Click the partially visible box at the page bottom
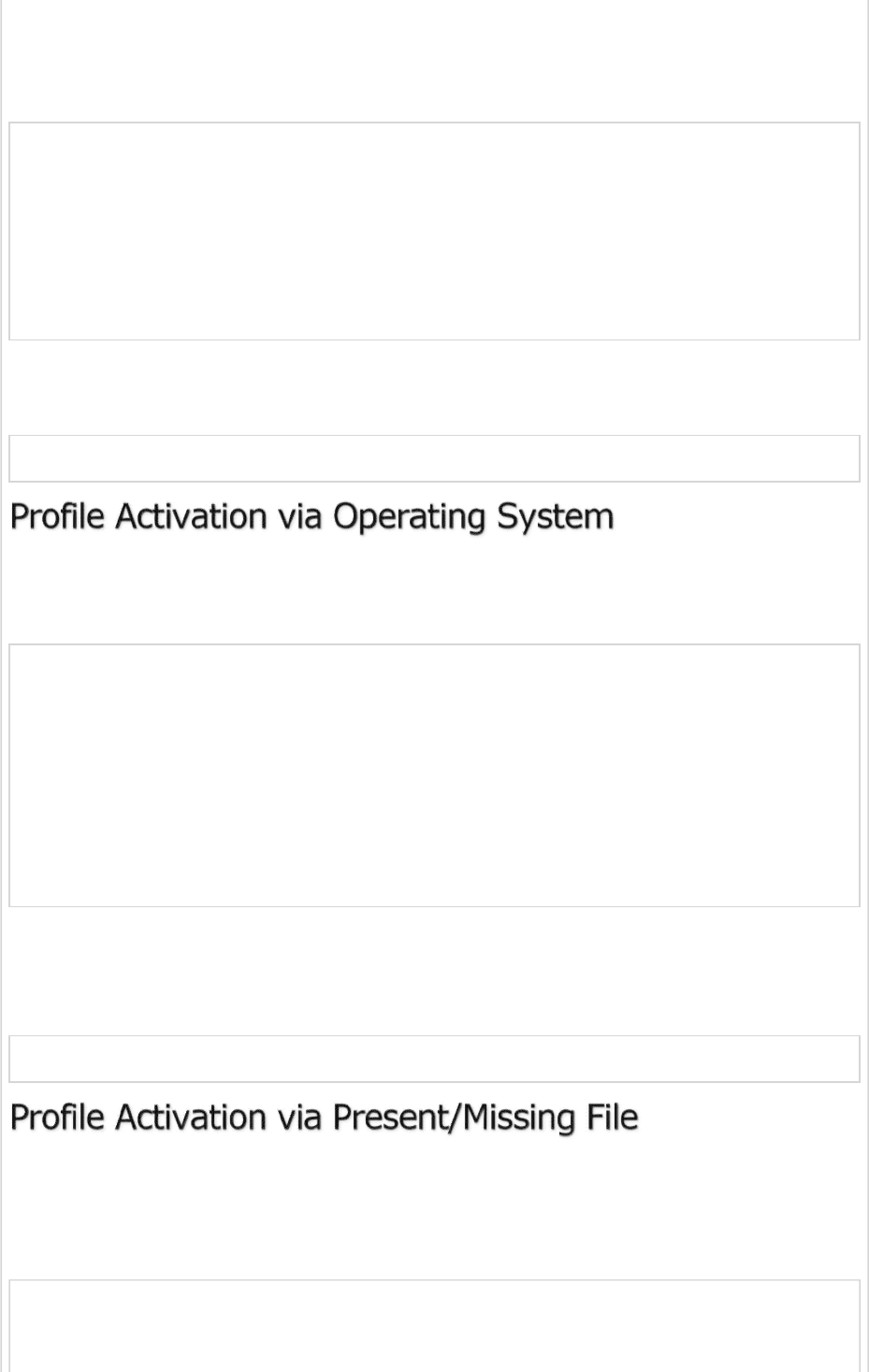The image size is (869, 1372). point(434,1326)
